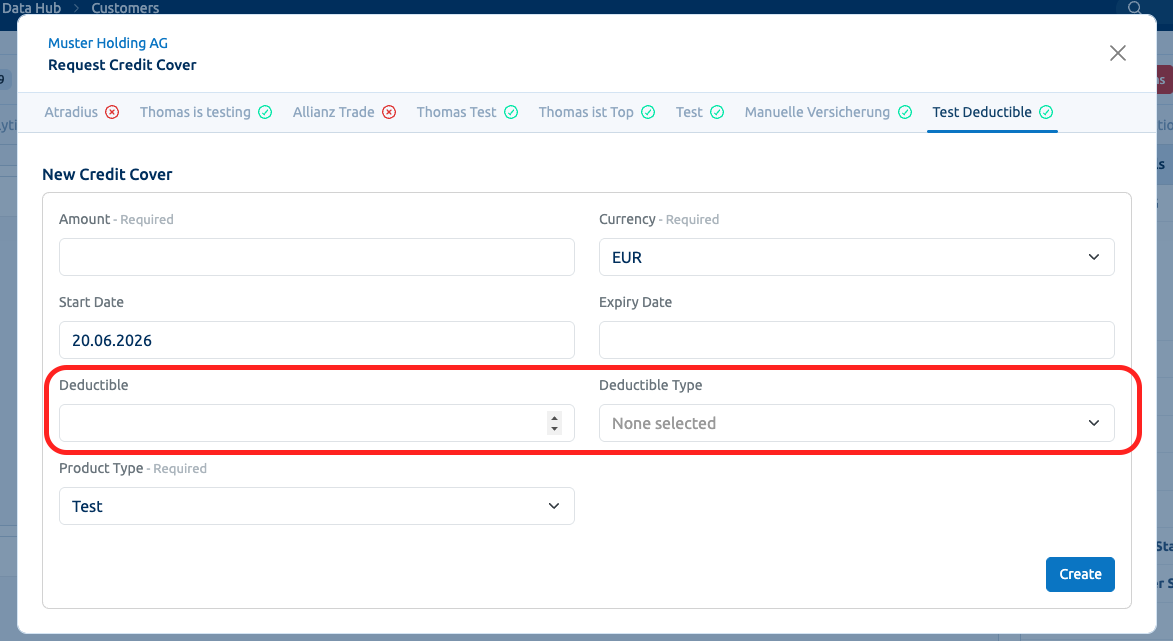
Task: Select the Thomas Test tab
Action: click(x=467, y=112)
